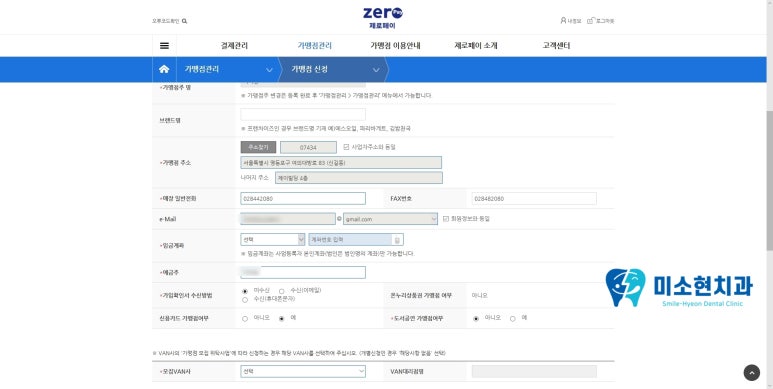The width and height of the screenshot is (773, 389).
Task: Click the 계좌번호 입력 field
Action: [356, 240]
